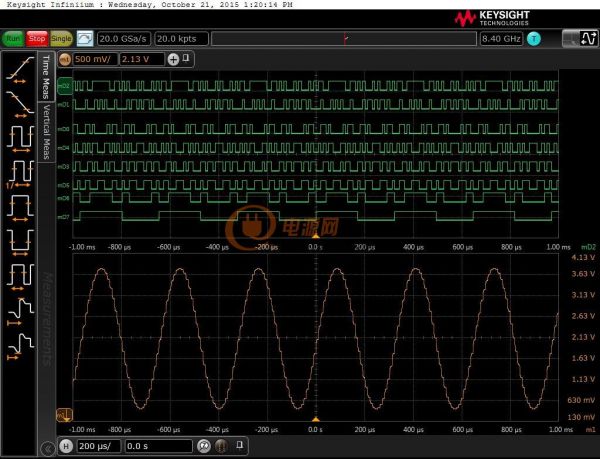Edit the 2.13 V vertical offset field
This screenshot has width=600, height=459.
click(142, 59)
